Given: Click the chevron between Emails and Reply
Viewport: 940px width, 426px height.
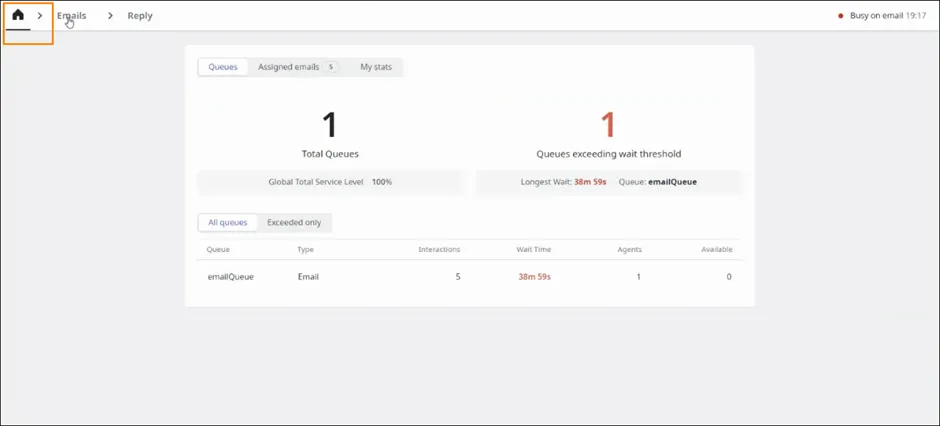Looking at the screenshot, I should pyautogui.click(x=110, y=16).
